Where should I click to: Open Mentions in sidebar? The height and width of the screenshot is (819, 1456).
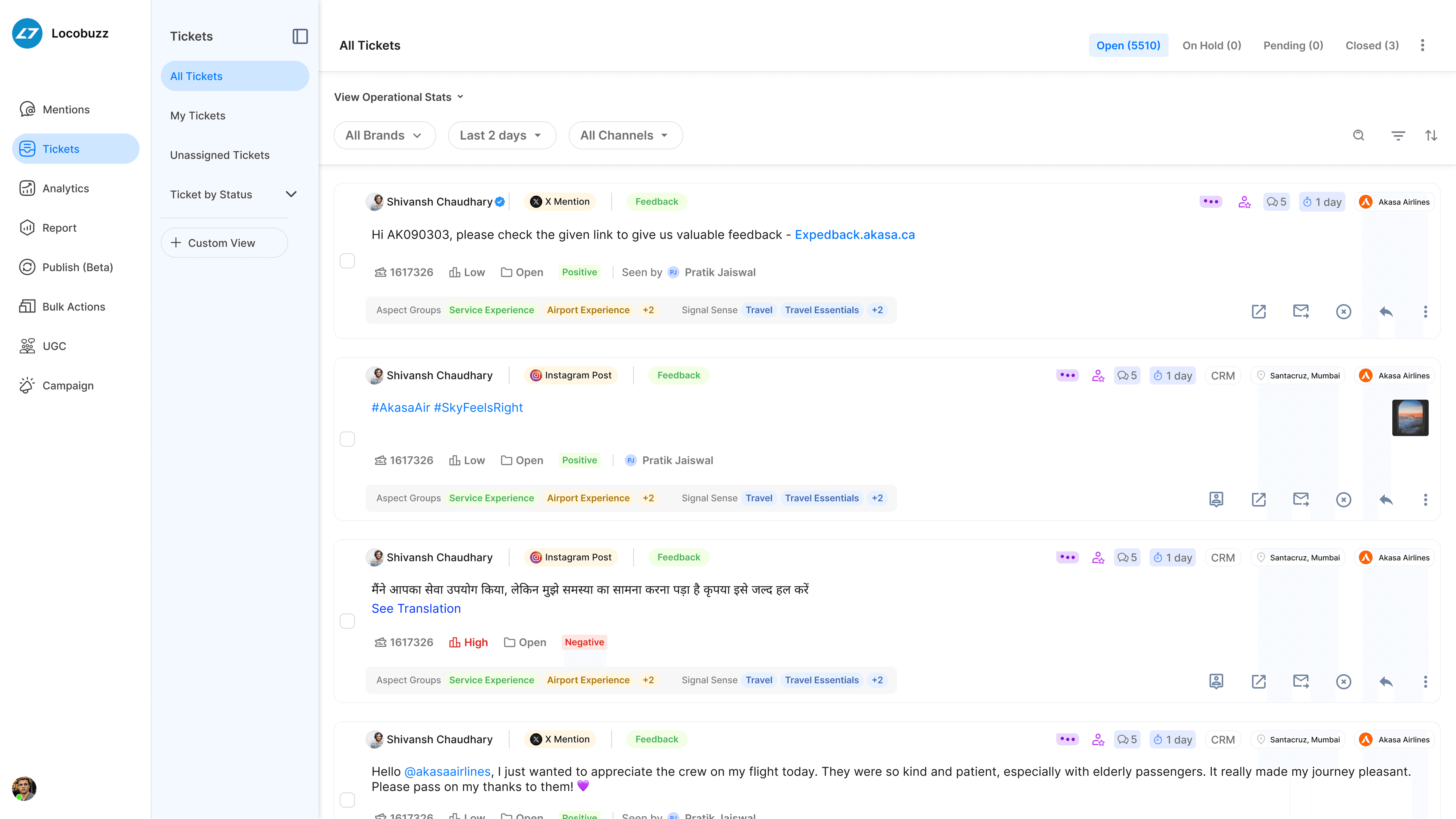click(76, 110)
